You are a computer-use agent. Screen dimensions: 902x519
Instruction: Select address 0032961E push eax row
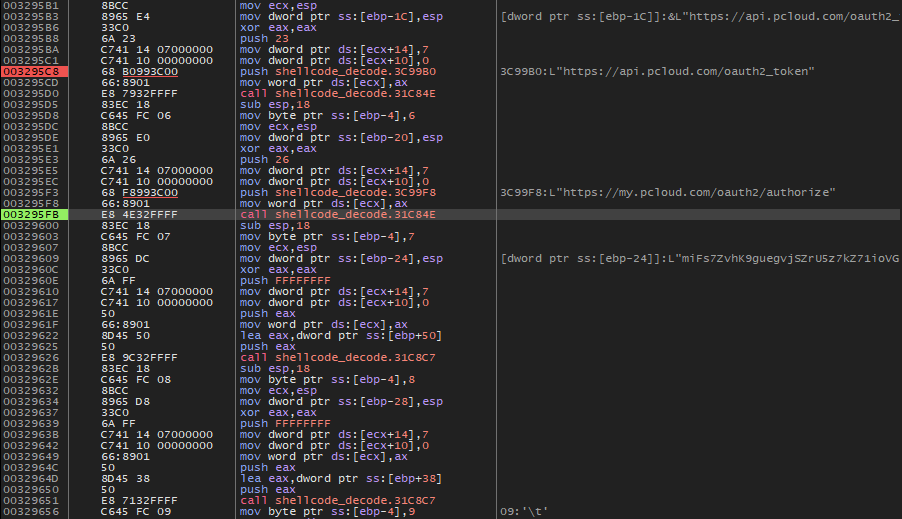coord(30,314)
